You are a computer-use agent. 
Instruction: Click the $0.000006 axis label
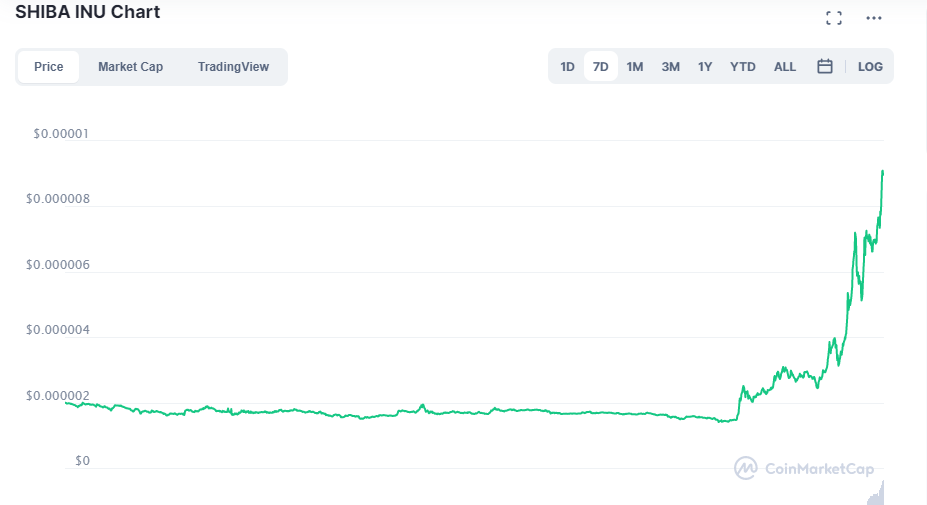tap(58, 264)
